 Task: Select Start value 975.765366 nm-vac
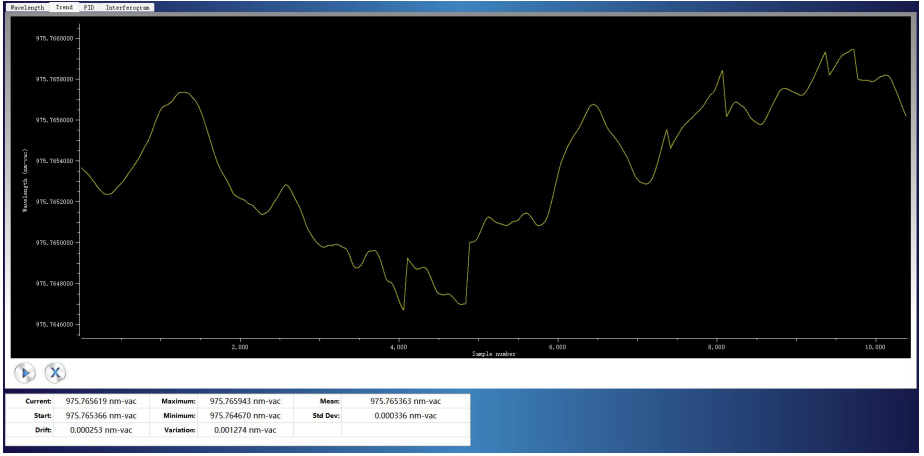[x=101, y=415]
